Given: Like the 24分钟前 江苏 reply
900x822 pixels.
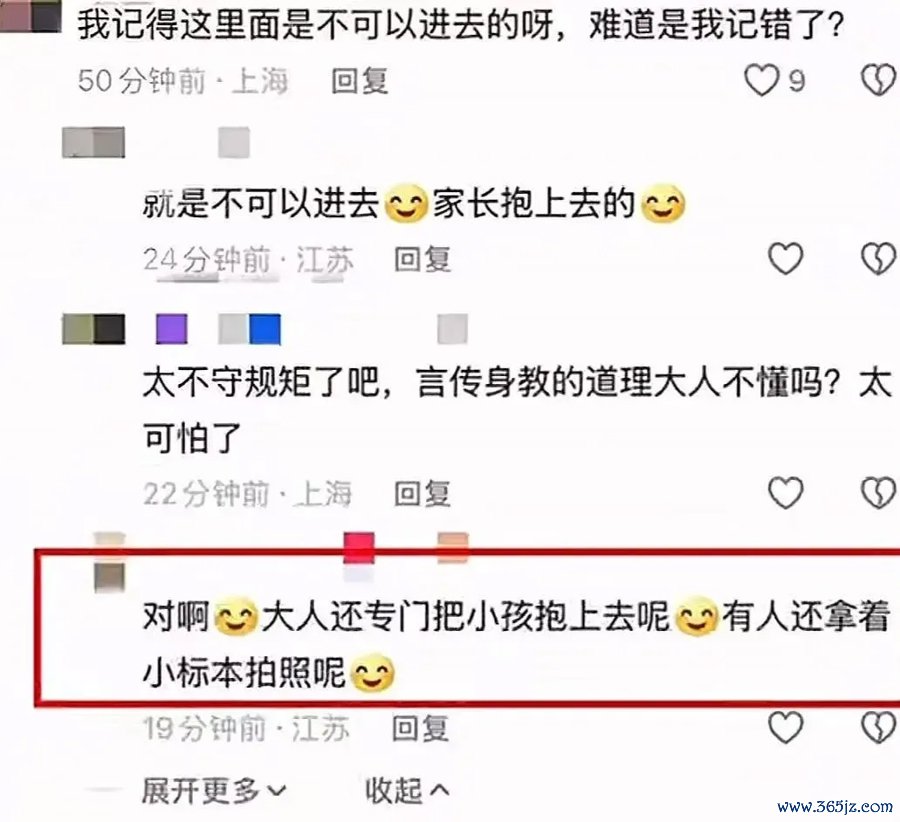Looking at the screenshot, I should (x=785, y=258).
